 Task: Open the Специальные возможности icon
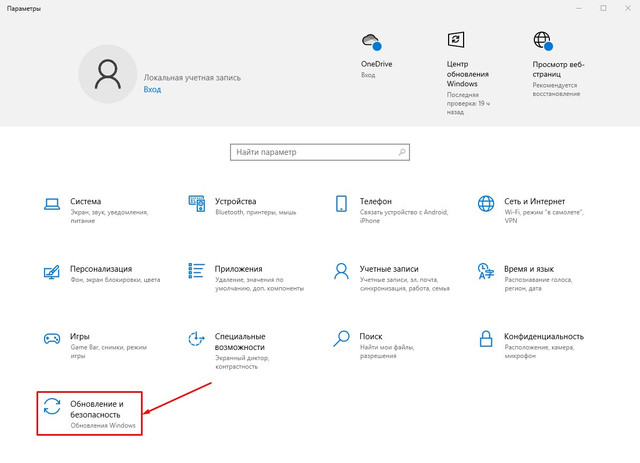[x=197, y=341]
